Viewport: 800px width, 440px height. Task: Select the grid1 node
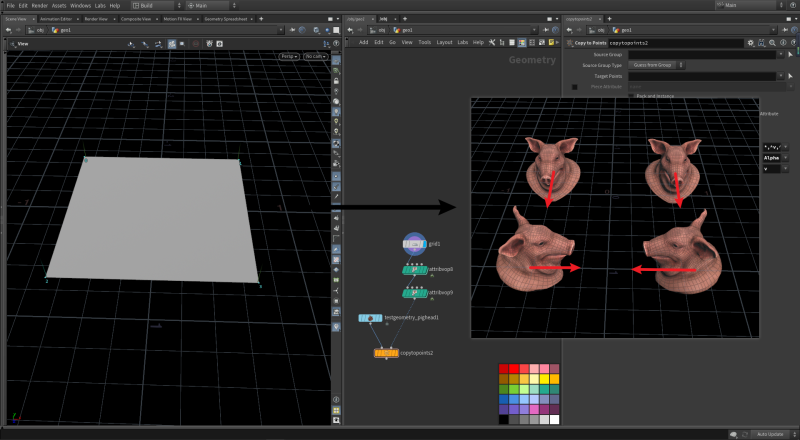click(x=413, y=243)
